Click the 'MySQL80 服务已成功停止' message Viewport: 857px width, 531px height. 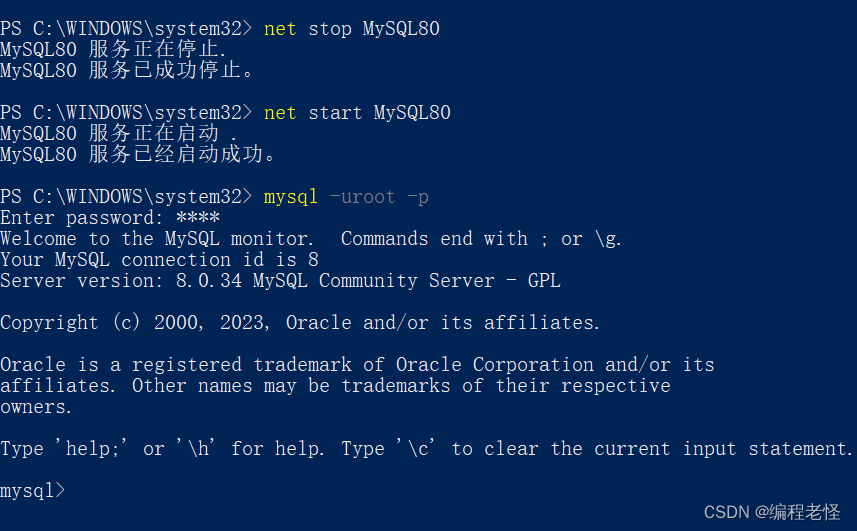(127, 70)
